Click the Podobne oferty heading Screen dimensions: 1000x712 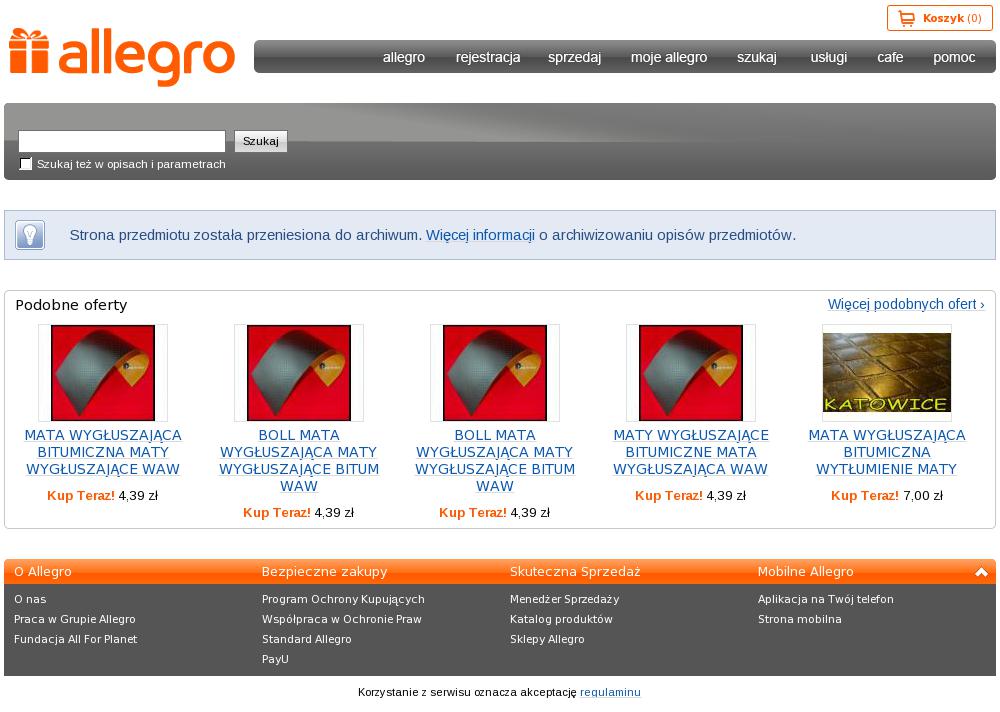pos(71,305)
